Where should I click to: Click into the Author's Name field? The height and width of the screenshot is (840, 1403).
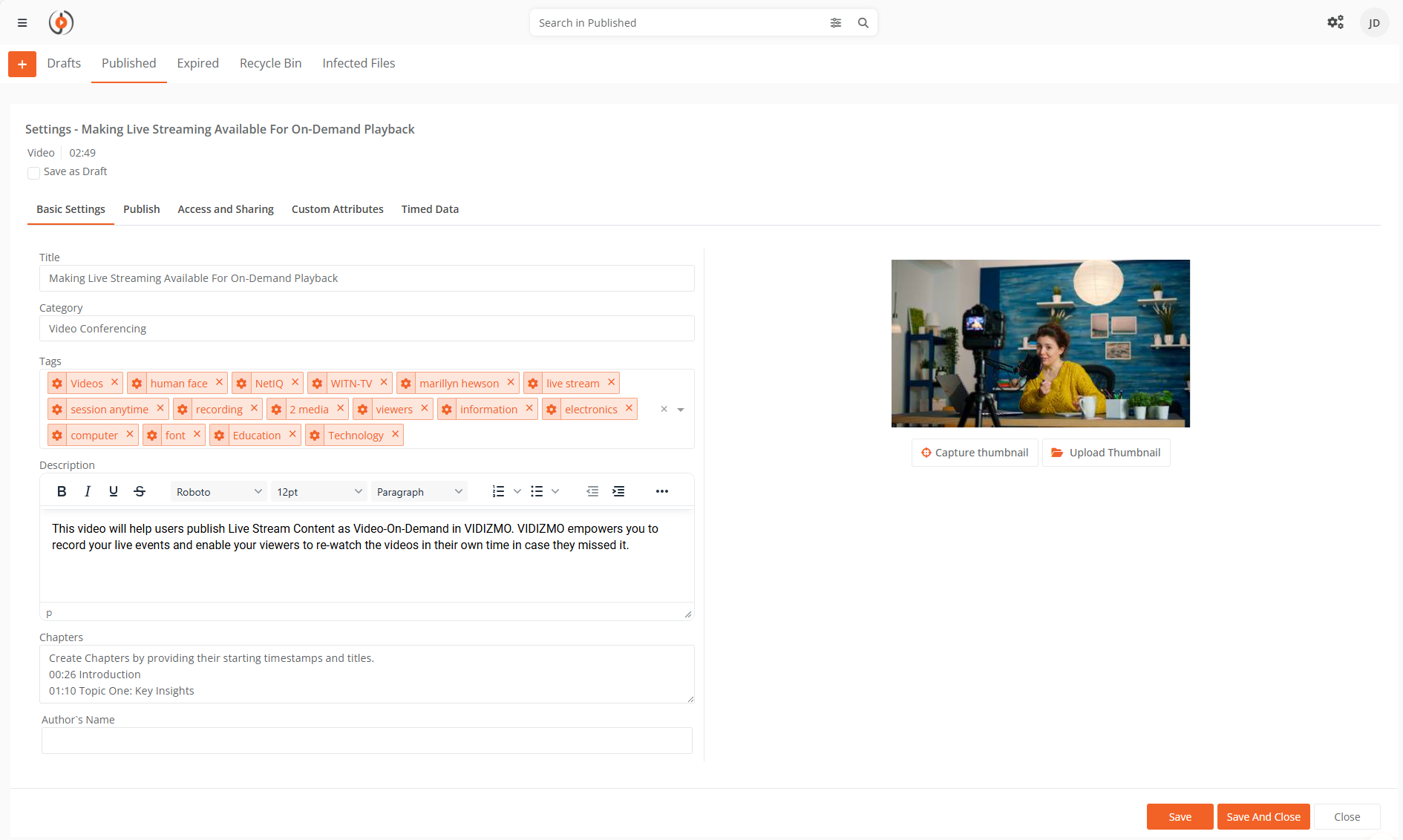click(x=367, y=741)
